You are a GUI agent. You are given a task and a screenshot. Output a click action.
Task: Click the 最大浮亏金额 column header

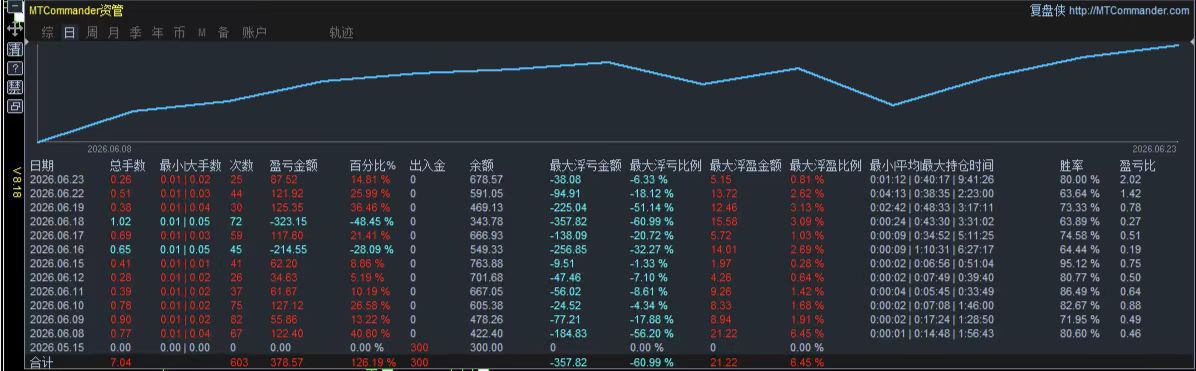tap(586, 166)
